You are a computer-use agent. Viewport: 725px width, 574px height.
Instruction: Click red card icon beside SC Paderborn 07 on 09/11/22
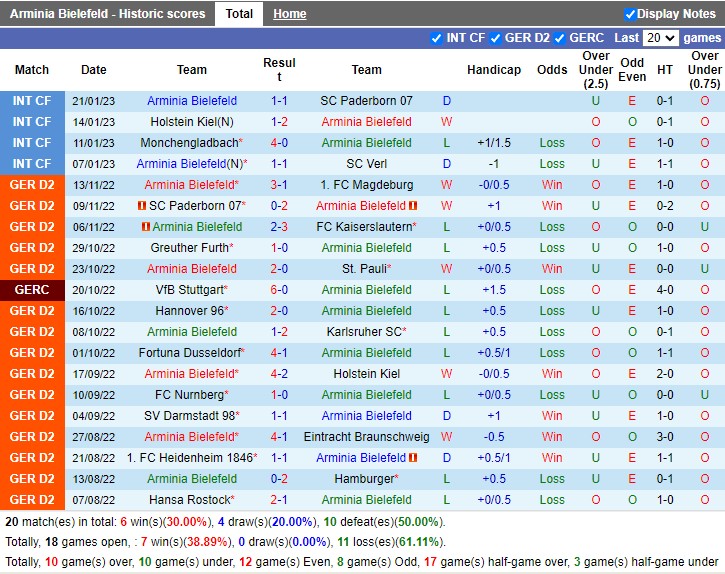(142, 205)
